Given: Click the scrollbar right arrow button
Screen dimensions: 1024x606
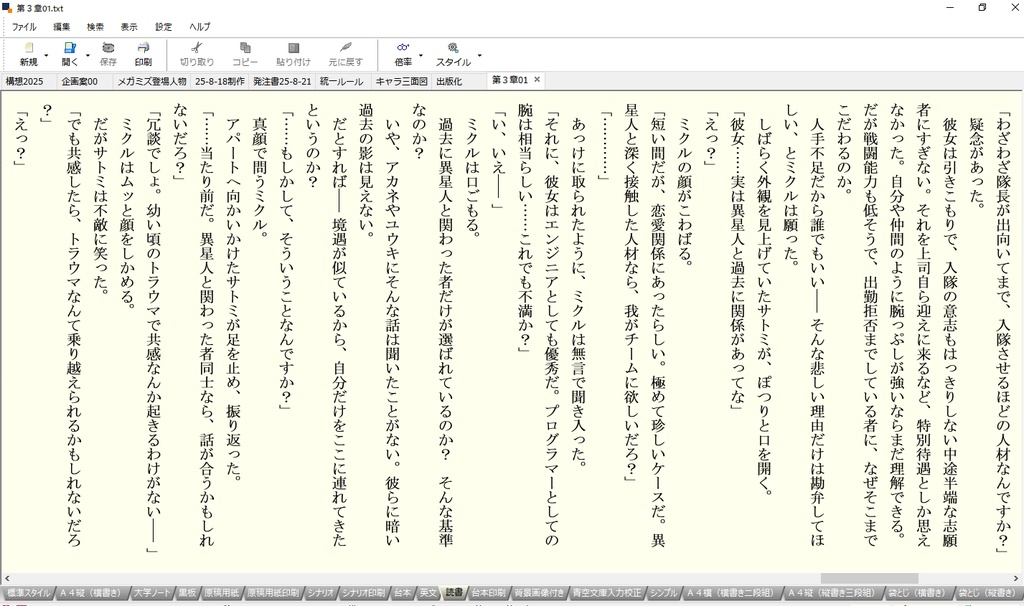Looking at the screenshot, I should click(1016, 579).
